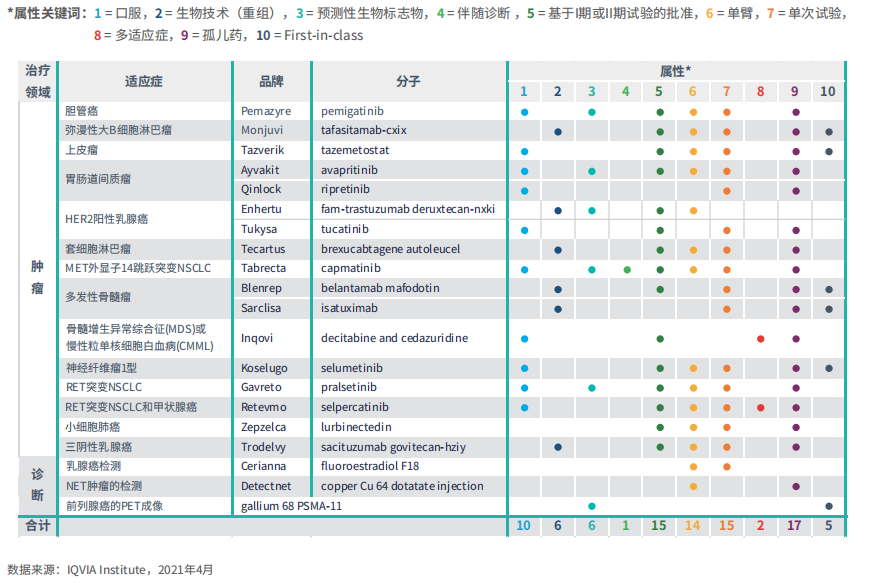Click the capmatinib molecule name

pos(351,269)
